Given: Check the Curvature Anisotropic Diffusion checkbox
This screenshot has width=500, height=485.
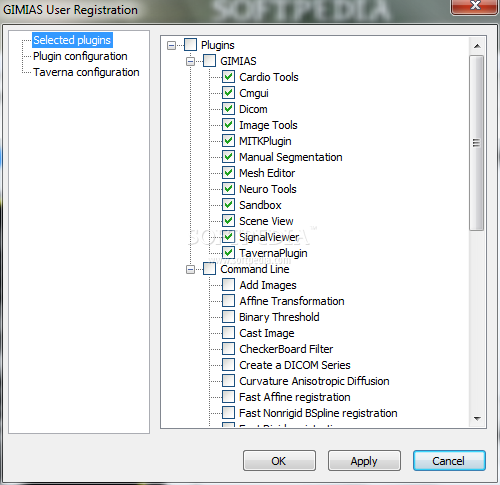Looking at the screenshot, I should pyautogui.click(x=228, y=381).
